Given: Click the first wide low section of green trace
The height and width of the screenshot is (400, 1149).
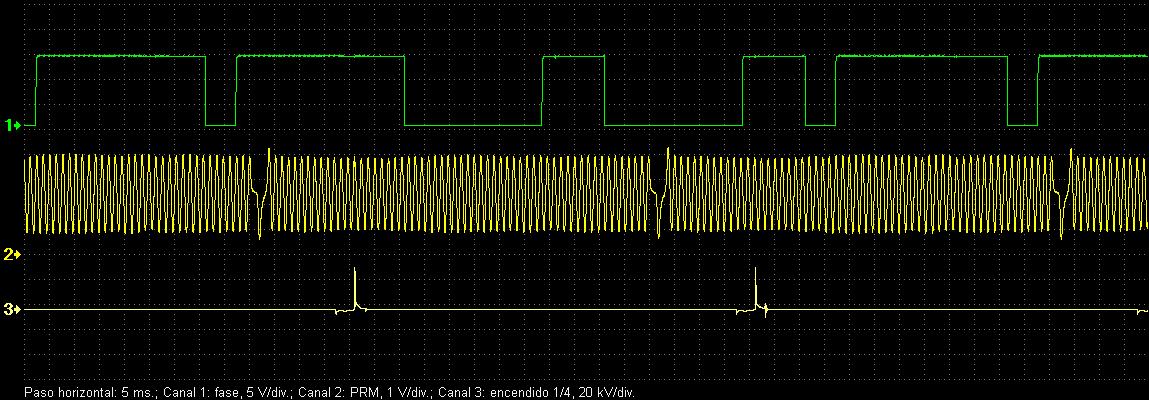Looking at the screenshot, I should coord(473,125).
